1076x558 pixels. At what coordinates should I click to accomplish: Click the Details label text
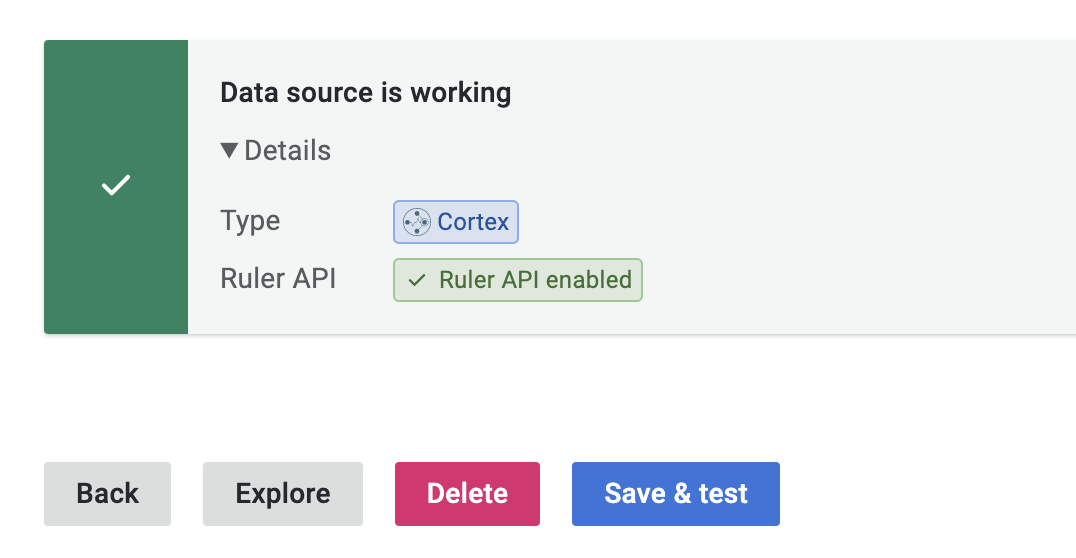[288, 151]
